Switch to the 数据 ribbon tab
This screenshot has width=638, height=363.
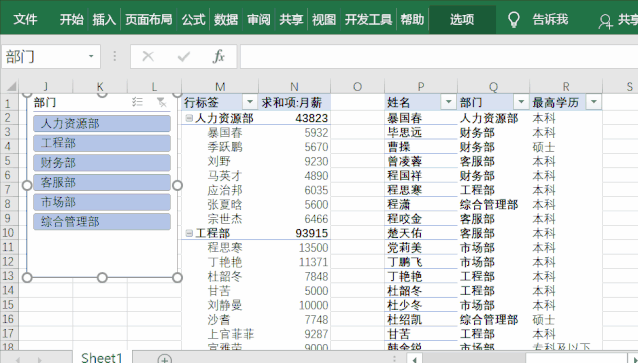226,20
